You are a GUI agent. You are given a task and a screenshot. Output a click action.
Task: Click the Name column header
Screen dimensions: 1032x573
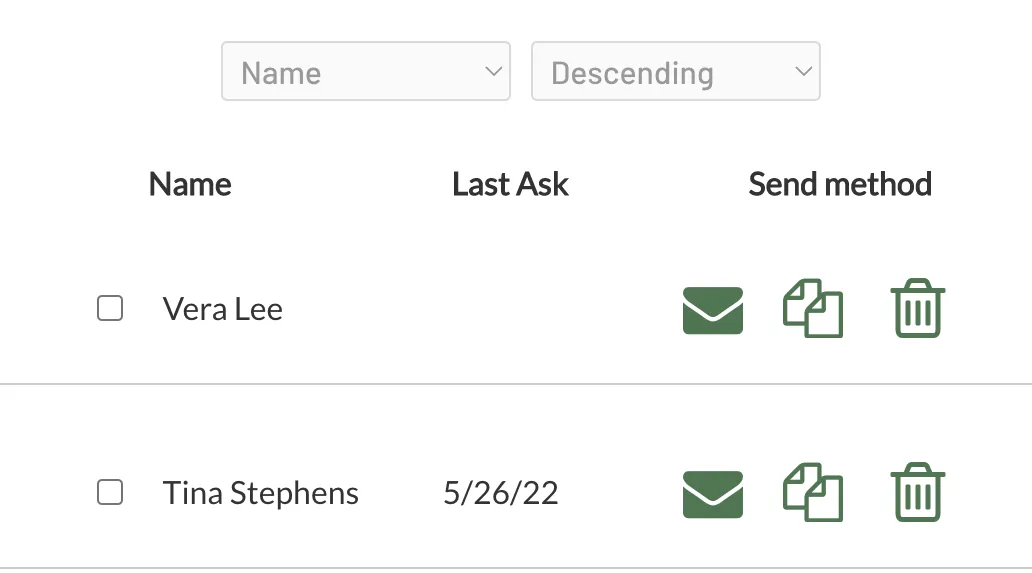click(190, 184)
